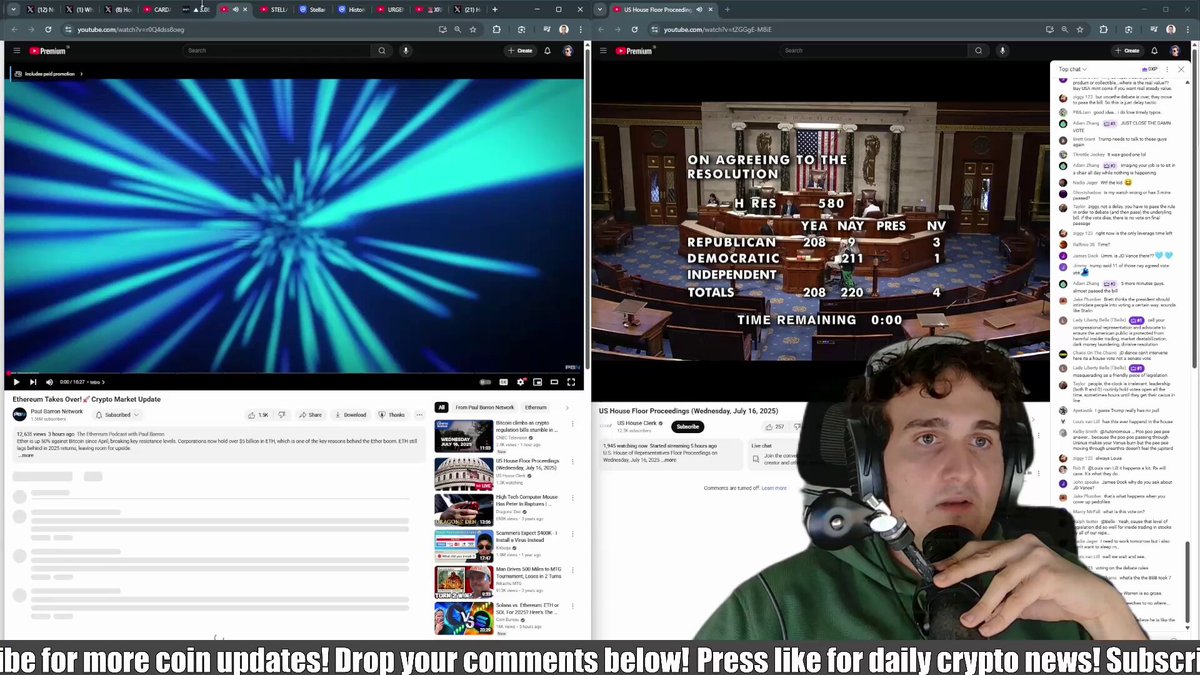Viewport: 1200px width, 675px height.
Task: Click Learn more about comments off
Action: [x=774, y=488]
